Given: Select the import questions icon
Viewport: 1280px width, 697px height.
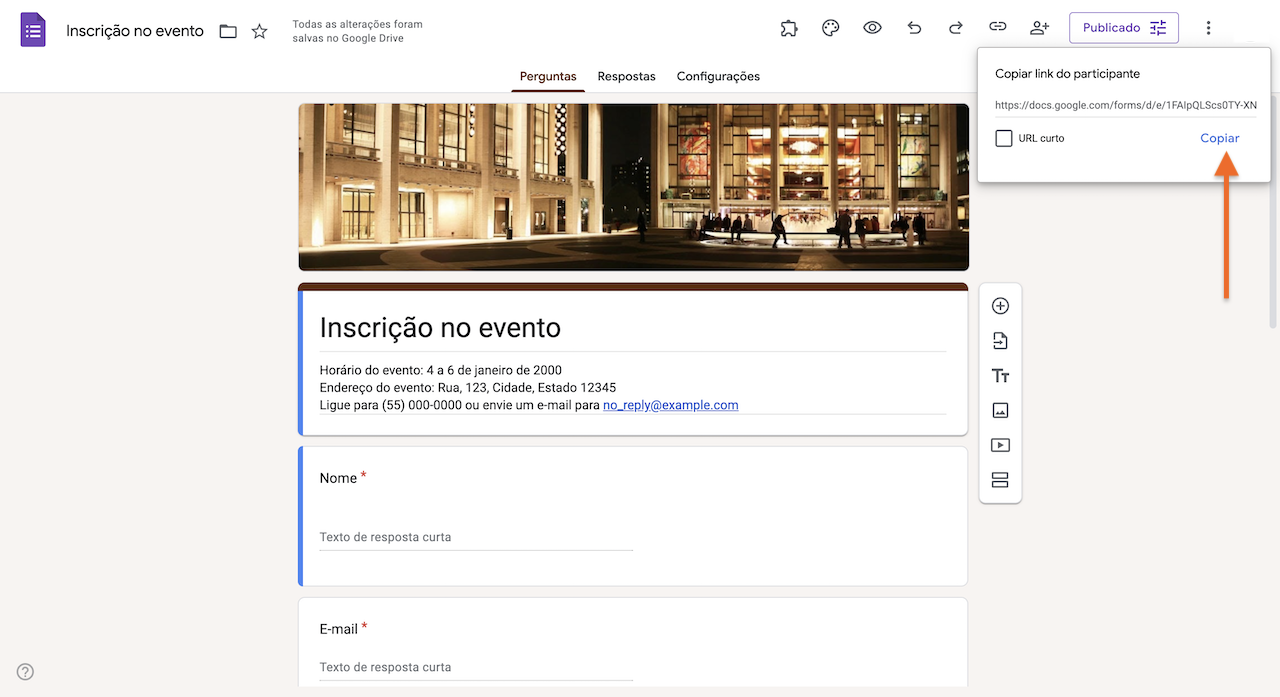Looking at the screenshot, I should (1000, 340).
